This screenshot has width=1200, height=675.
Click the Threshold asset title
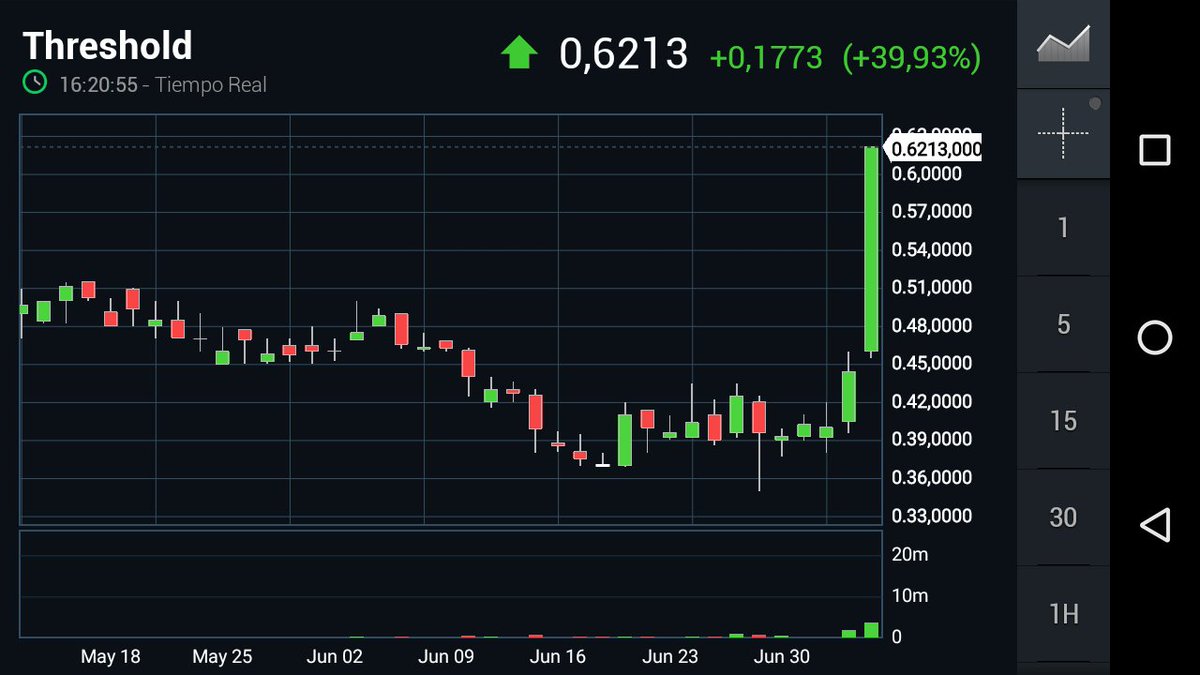(107, 46)
